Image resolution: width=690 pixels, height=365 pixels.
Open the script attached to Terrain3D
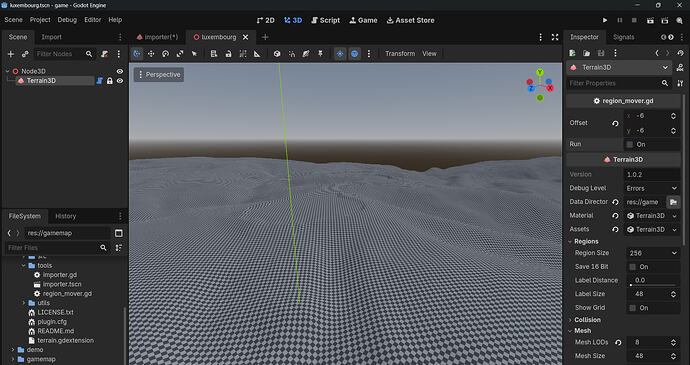[x=100, y=81]
